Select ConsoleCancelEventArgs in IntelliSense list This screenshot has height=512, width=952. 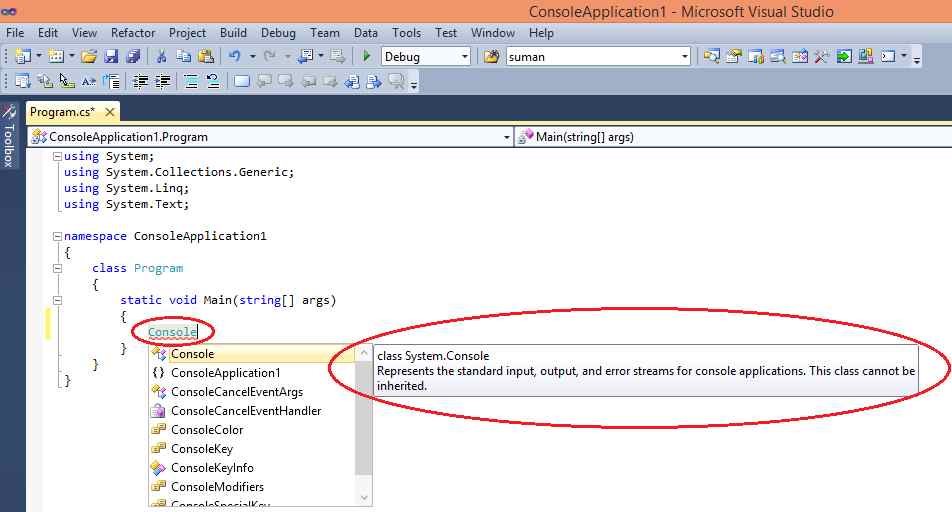point(252,392)
